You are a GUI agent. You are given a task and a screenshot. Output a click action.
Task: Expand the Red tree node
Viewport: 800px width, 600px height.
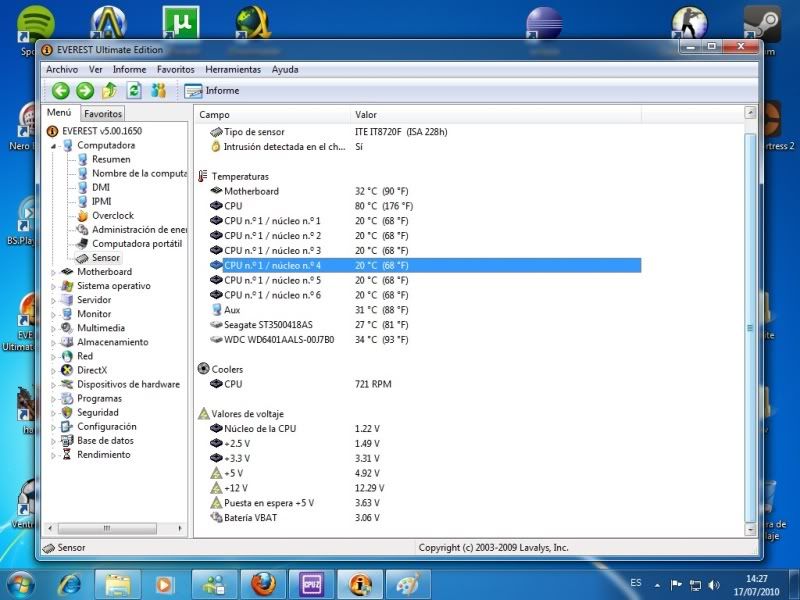53,357
